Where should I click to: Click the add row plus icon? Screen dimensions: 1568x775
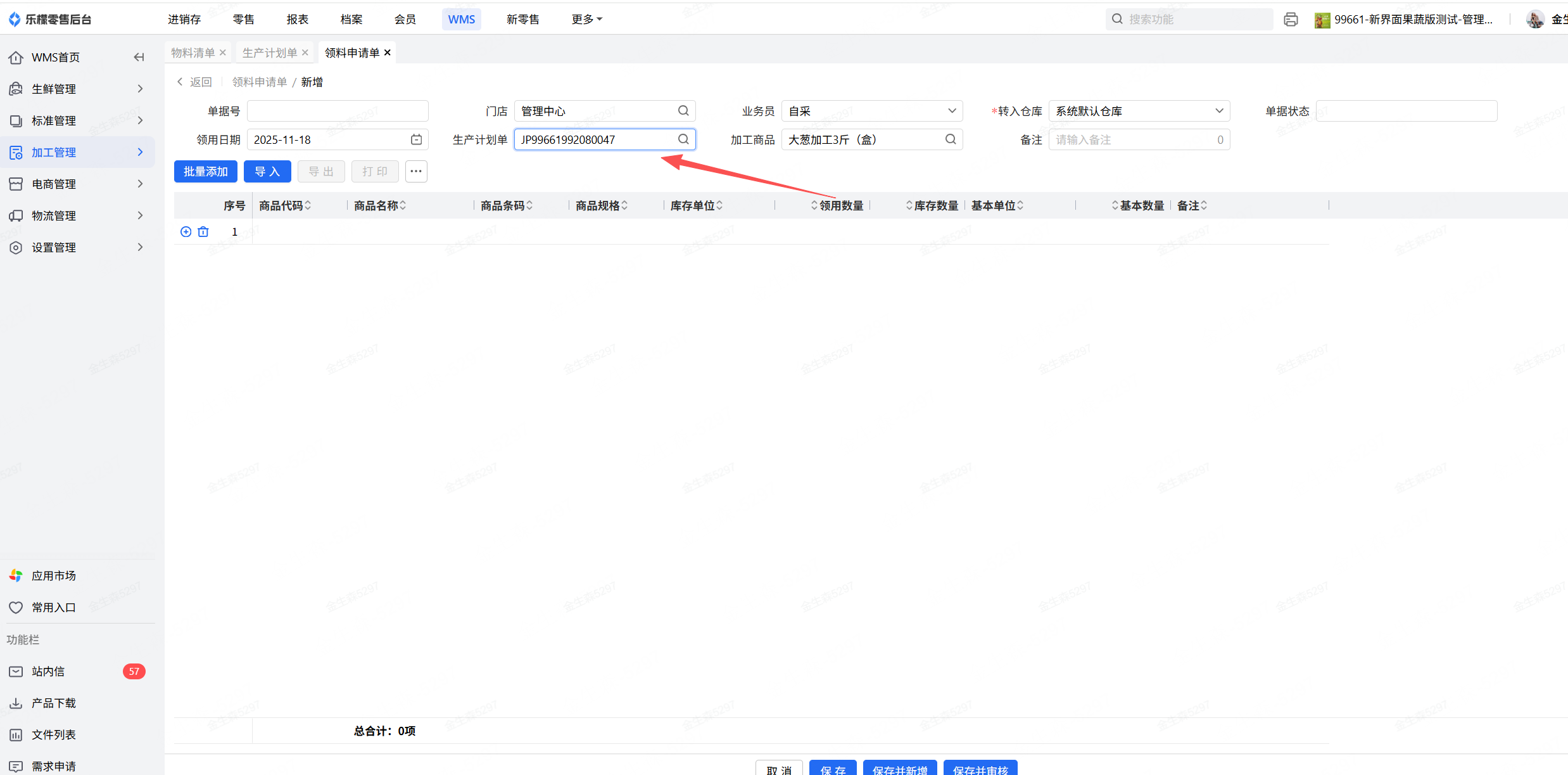186,232
